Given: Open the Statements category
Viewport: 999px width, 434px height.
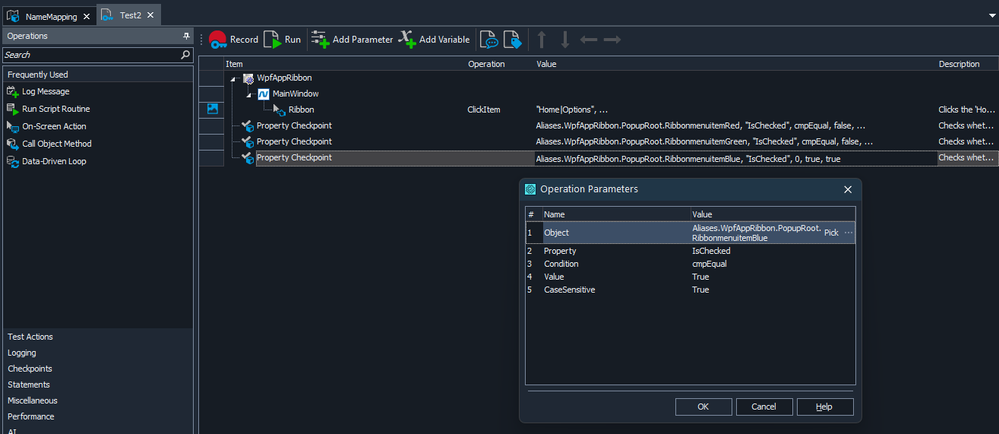Looking at the screenshot, I should (x=98, y=384).
